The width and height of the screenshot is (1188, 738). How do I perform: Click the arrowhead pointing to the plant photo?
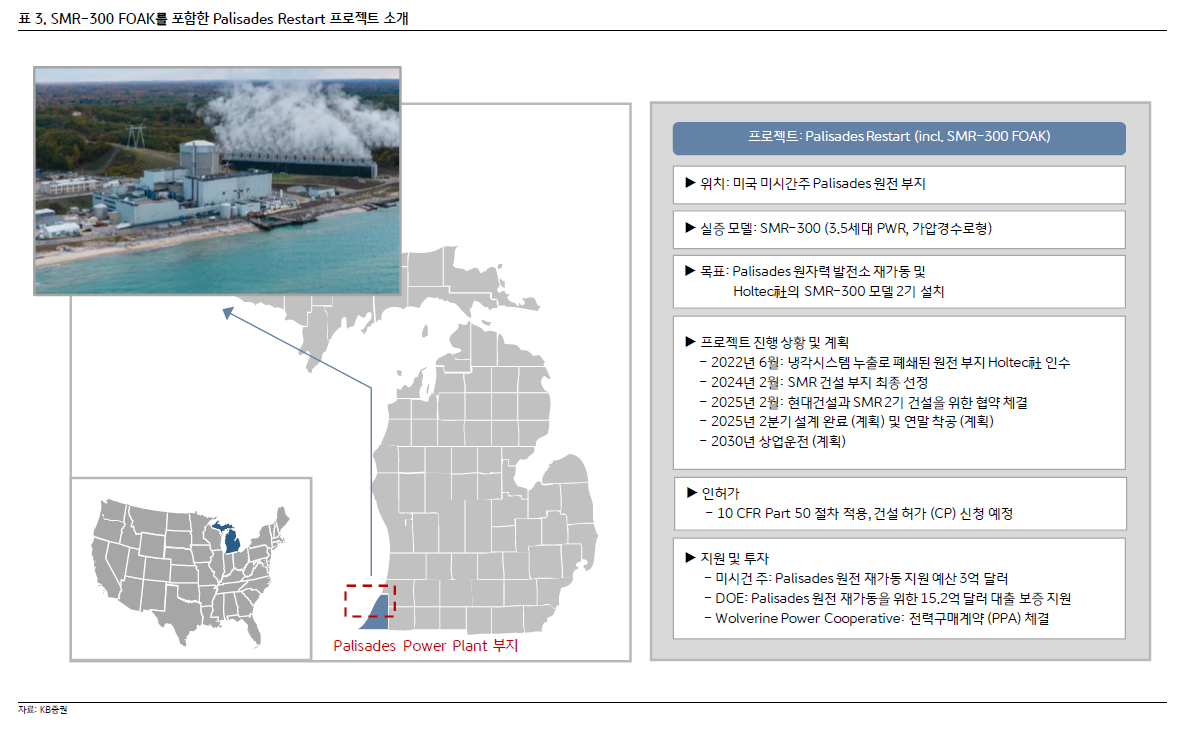pos(228,313)
